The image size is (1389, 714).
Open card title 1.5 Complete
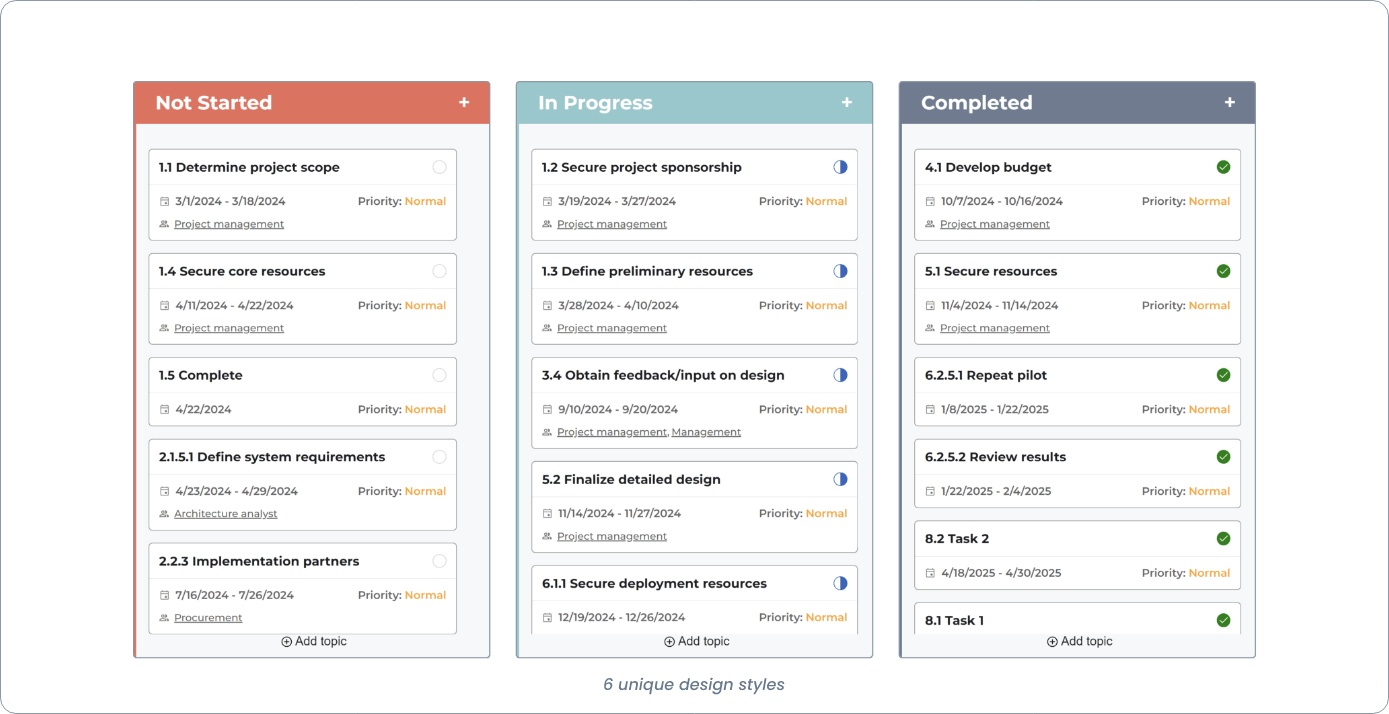tap(201, 375)
